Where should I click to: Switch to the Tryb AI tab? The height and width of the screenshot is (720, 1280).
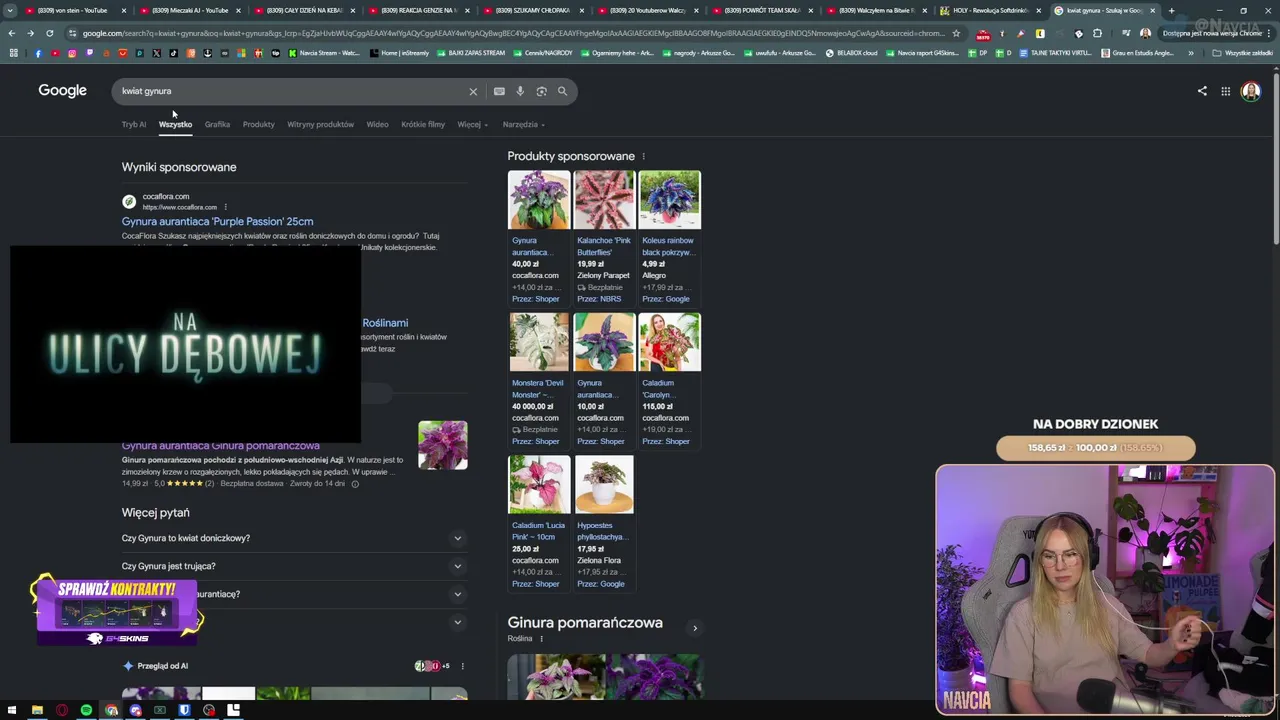(x=134, y=125)
